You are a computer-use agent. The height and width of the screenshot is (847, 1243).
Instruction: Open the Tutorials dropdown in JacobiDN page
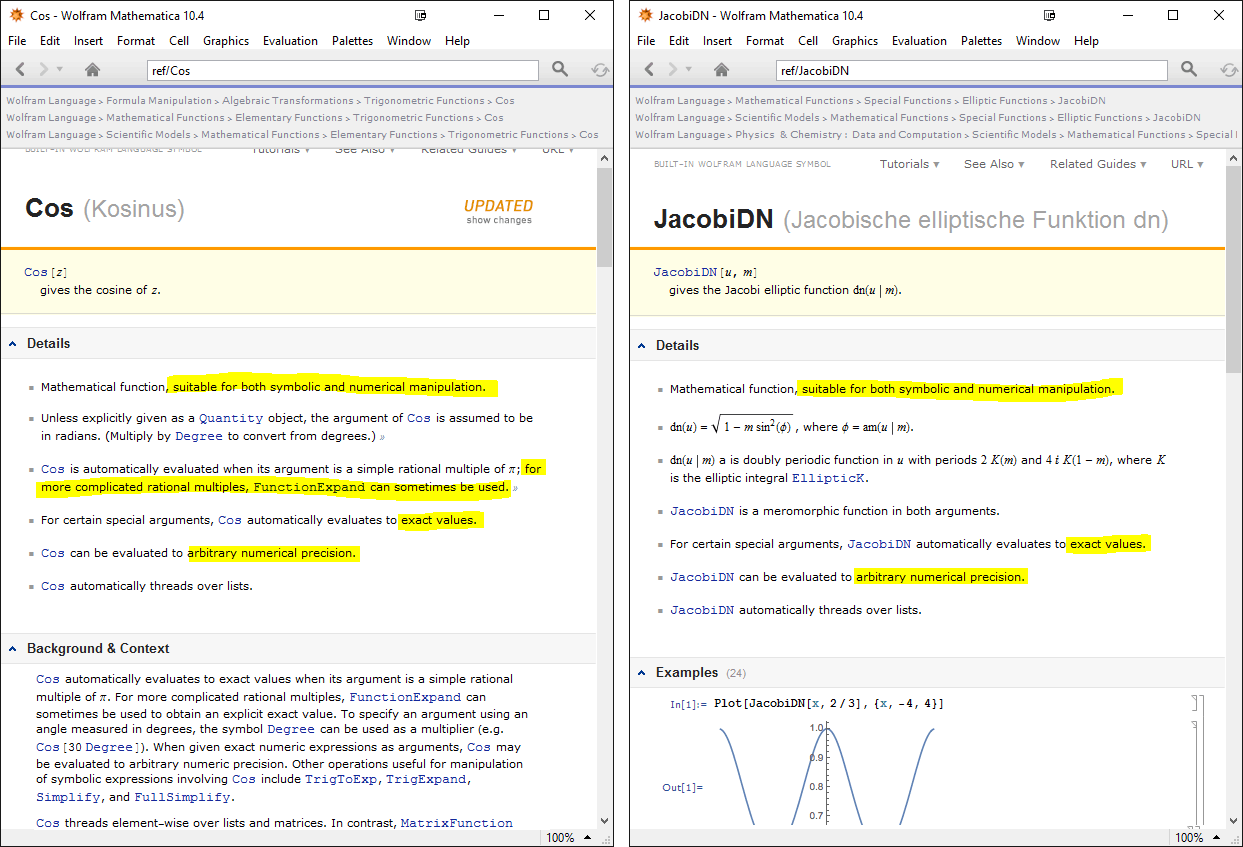[x=909, y=164]
